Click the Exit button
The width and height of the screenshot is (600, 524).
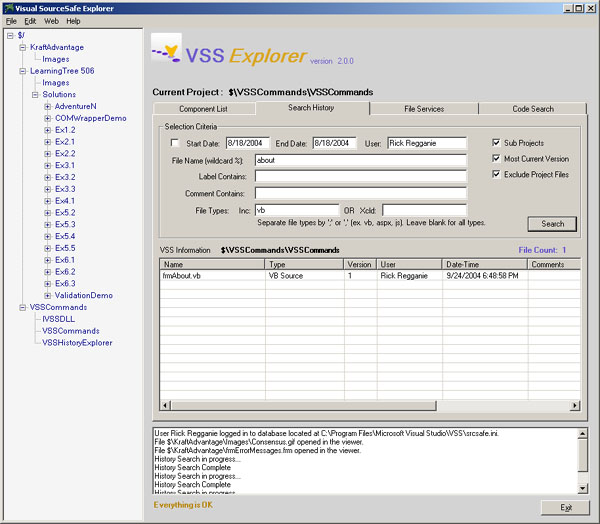[565, 508]
